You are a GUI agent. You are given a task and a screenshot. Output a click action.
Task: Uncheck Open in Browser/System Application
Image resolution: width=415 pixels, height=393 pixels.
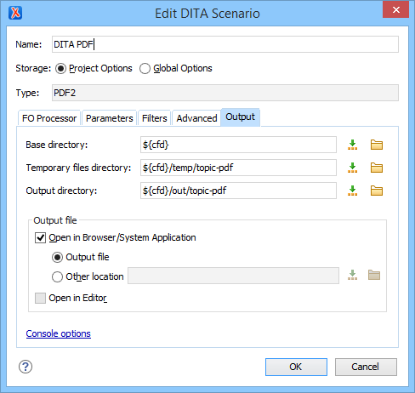(40, 238)
